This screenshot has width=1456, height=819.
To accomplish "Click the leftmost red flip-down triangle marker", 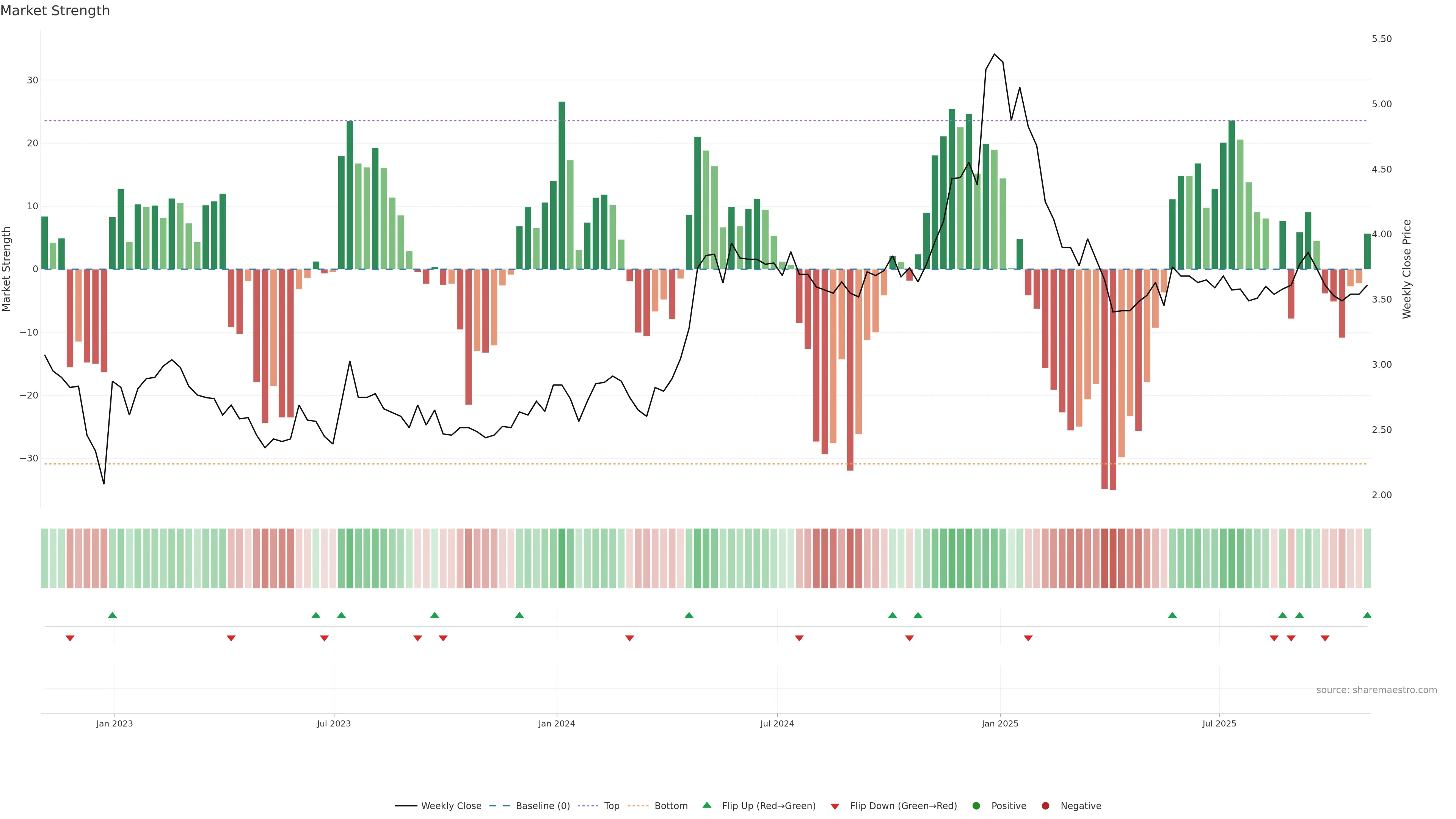I will click(x=70, y=638).
